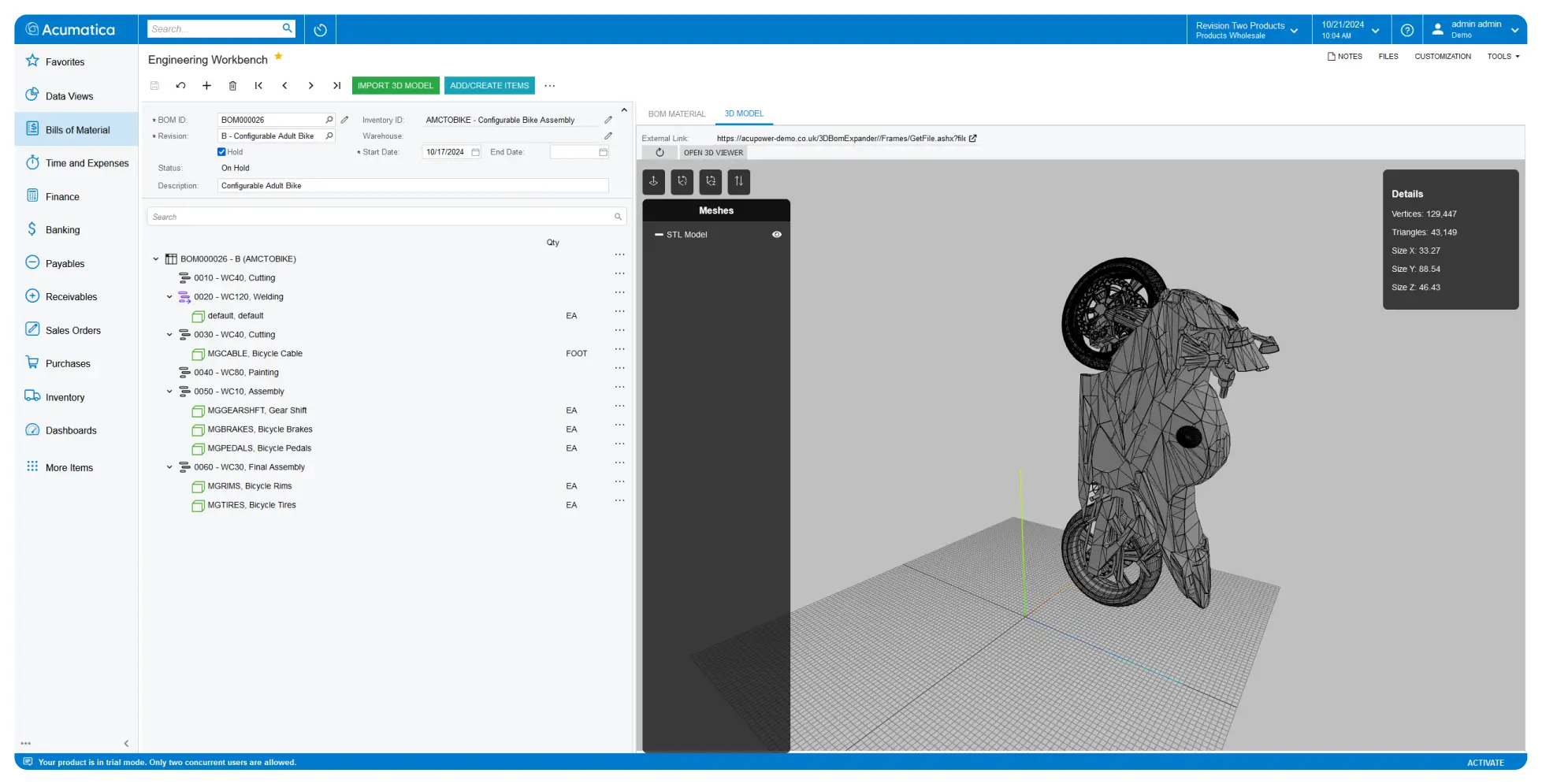Select the Delete record icon
1542x784 pixels.
[232, 85]
